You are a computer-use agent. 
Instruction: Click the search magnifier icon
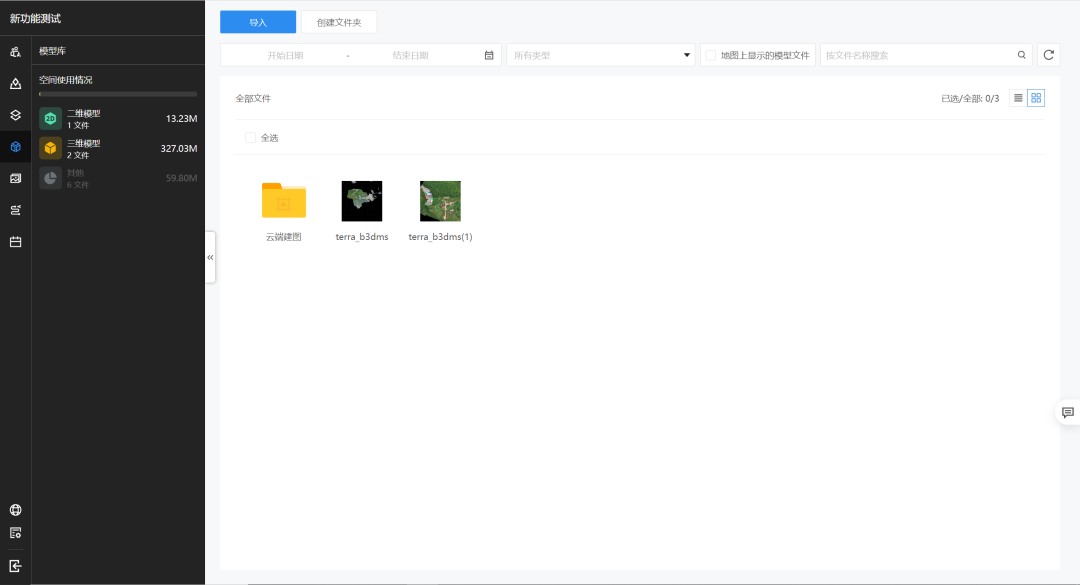[x=1021, y=55]
